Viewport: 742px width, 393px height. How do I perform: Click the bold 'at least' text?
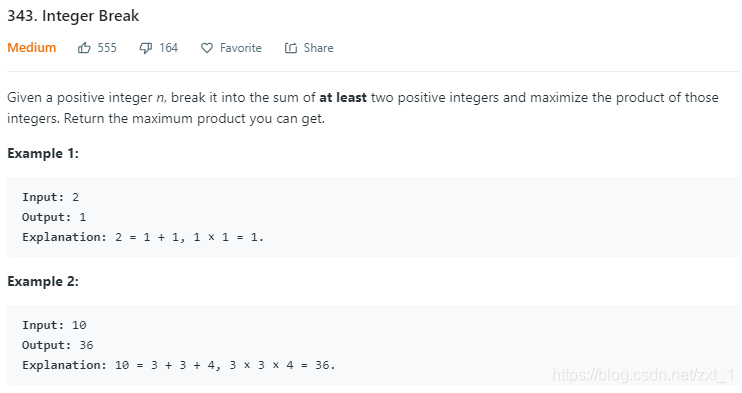[x=343, y=98]
